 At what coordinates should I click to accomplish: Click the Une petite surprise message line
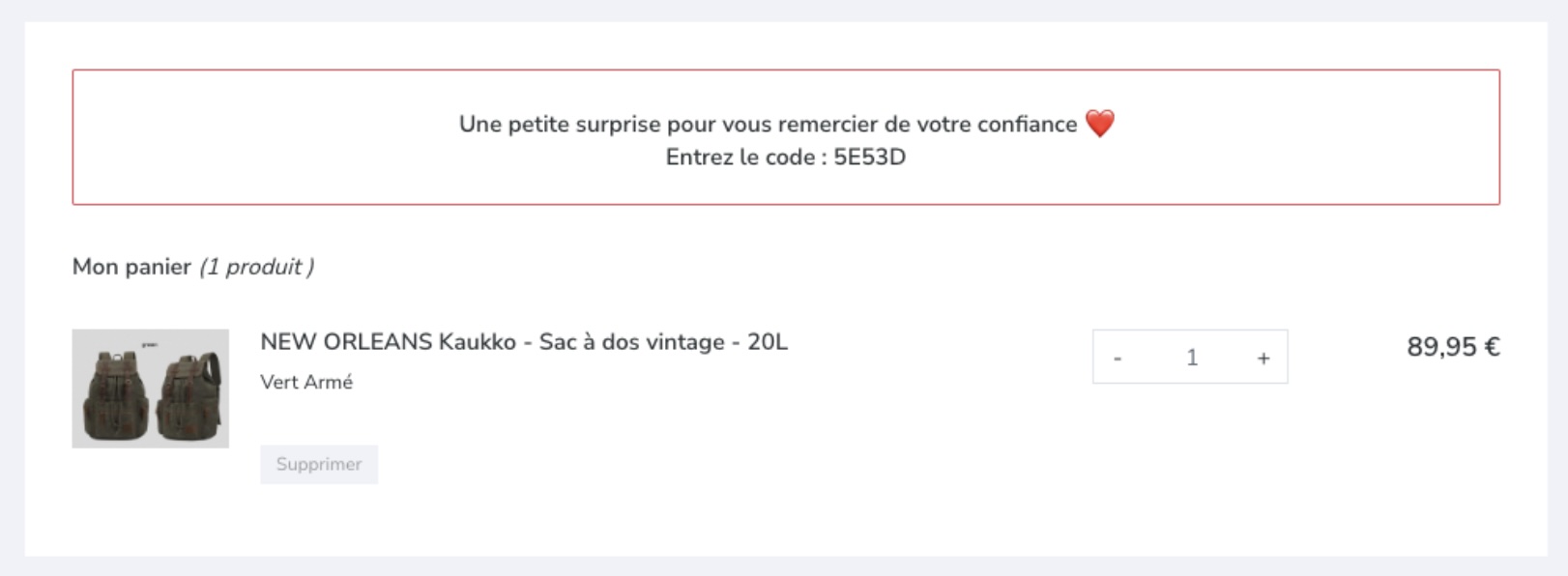click(x=768, y=125)
